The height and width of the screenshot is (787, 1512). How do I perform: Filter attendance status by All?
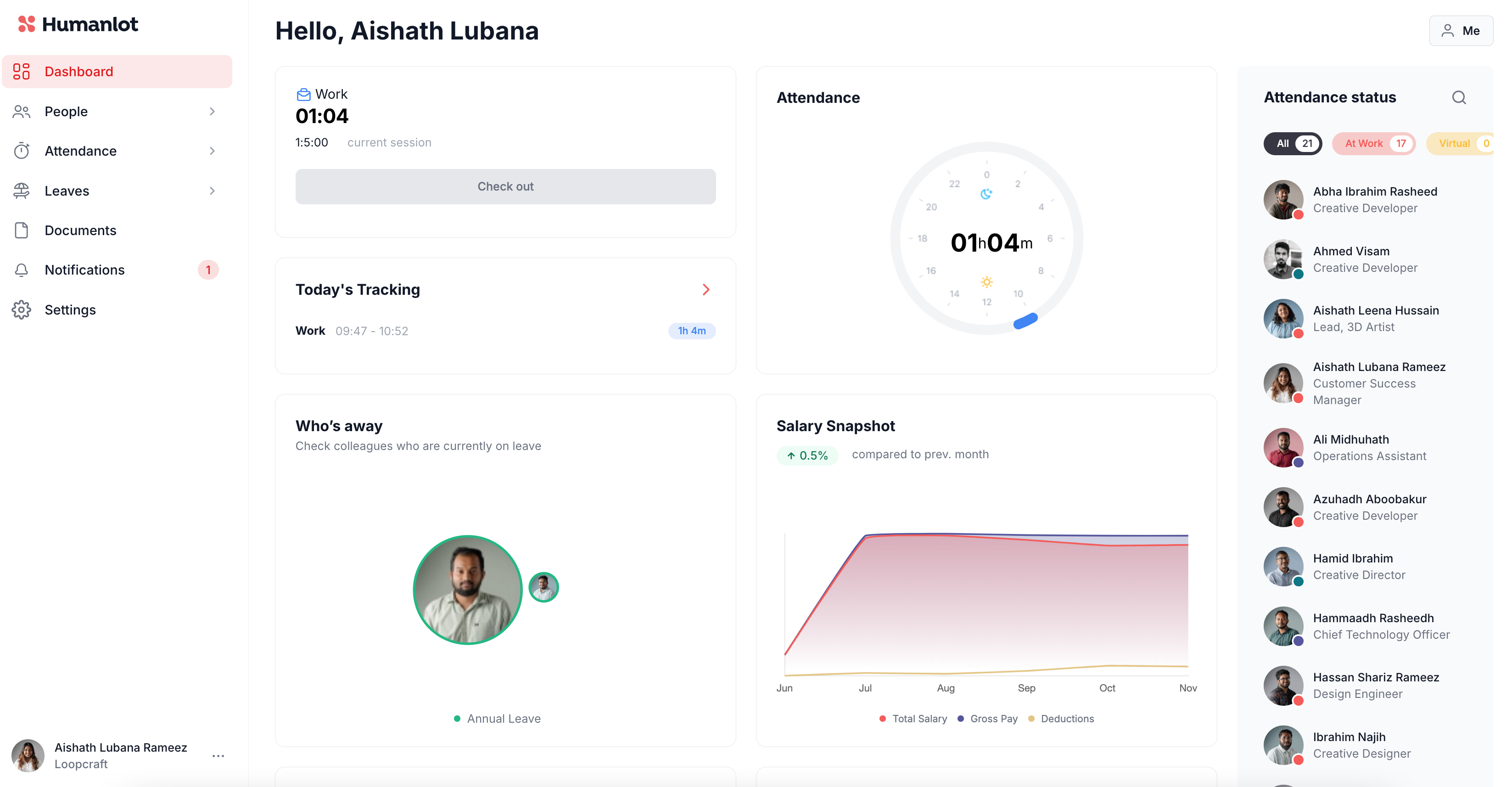1293,143
